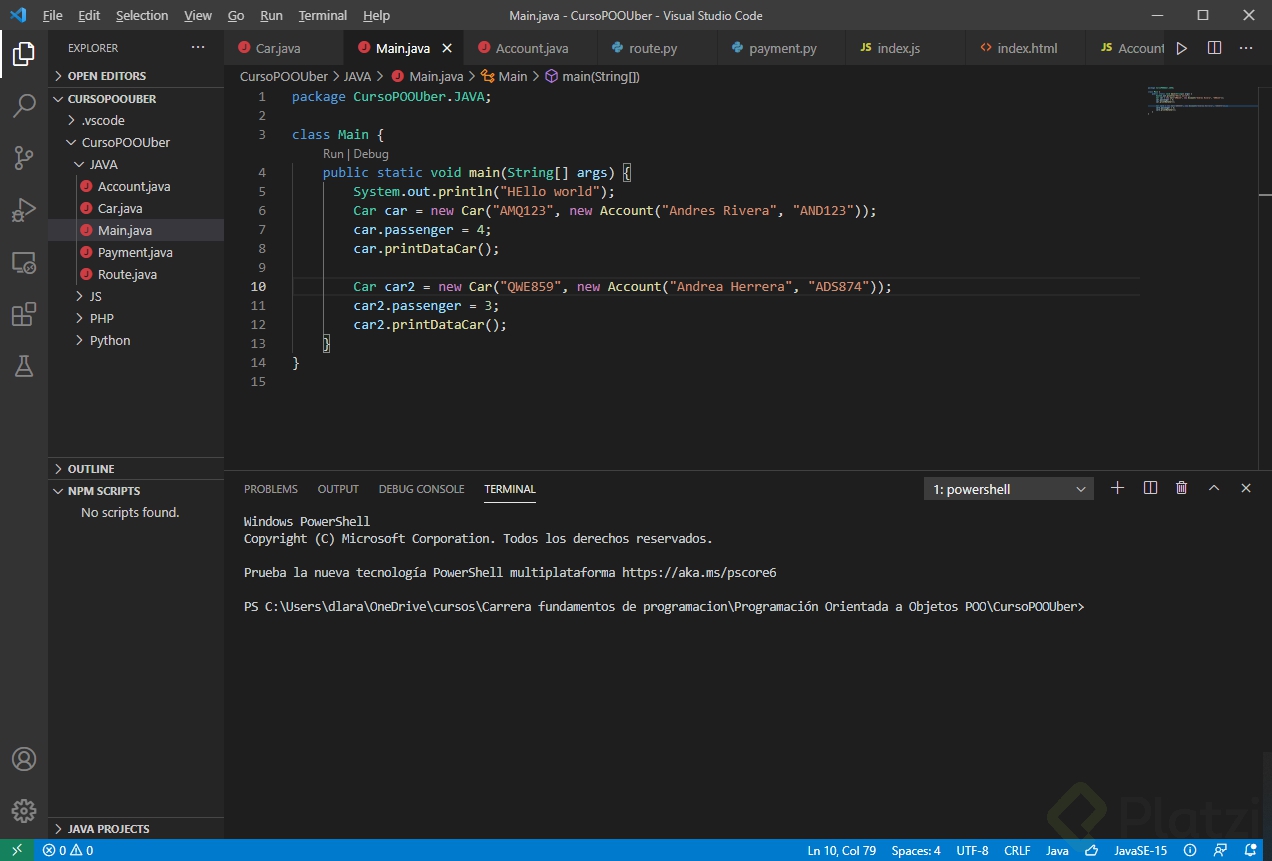Viewport: 1272px width, 861px height.
Task: Open editor more actions ellipsis
Action: (x=1246, y=48)
